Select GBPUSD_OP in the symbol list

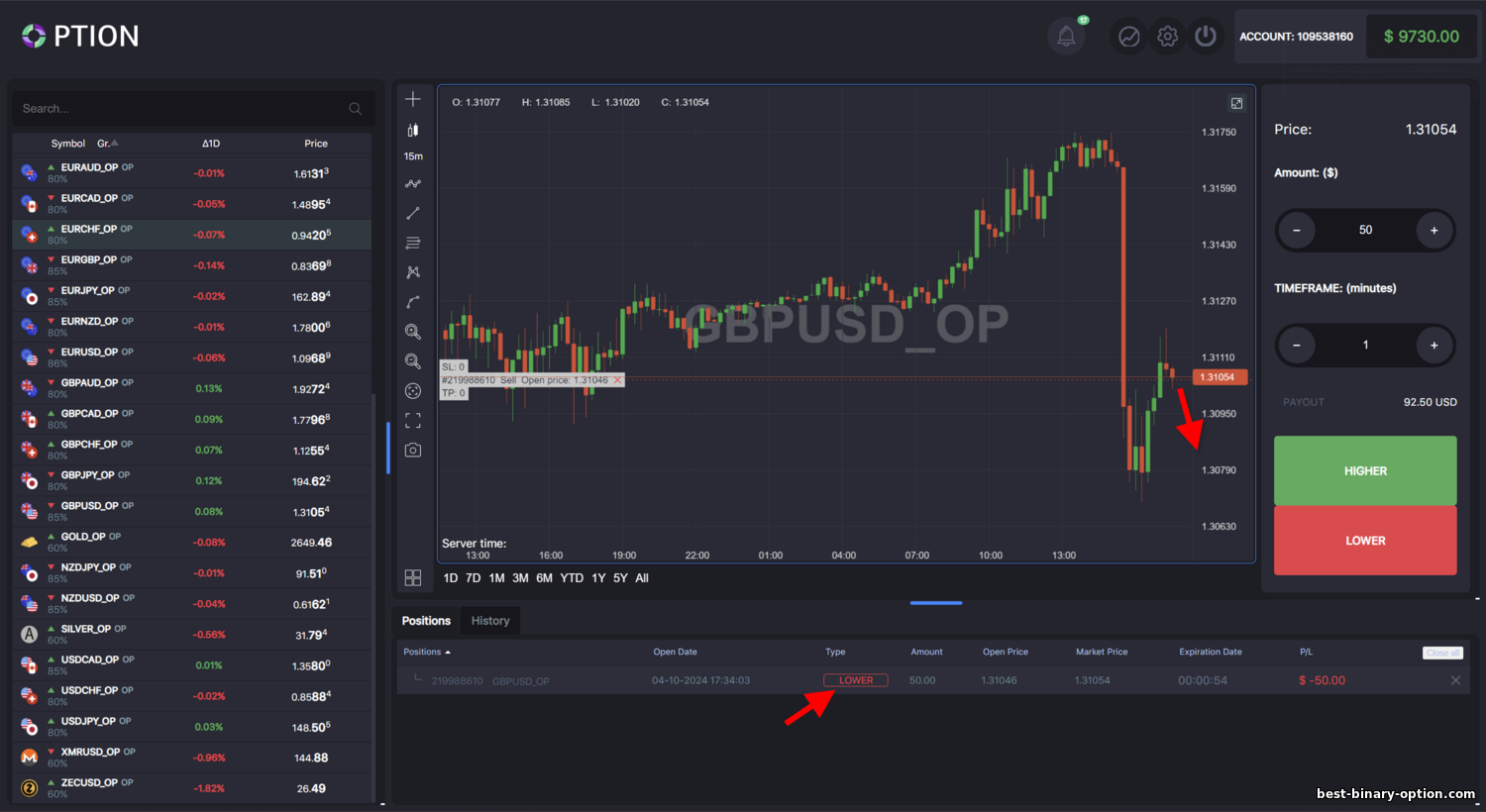[192, 511]
